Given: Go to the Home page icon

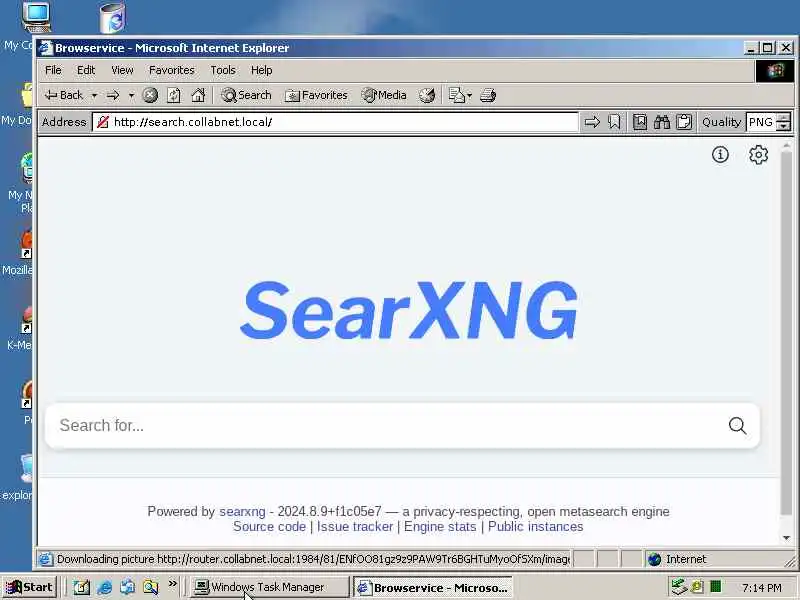Looking at the screenshot, I should (x=198, y=95).
